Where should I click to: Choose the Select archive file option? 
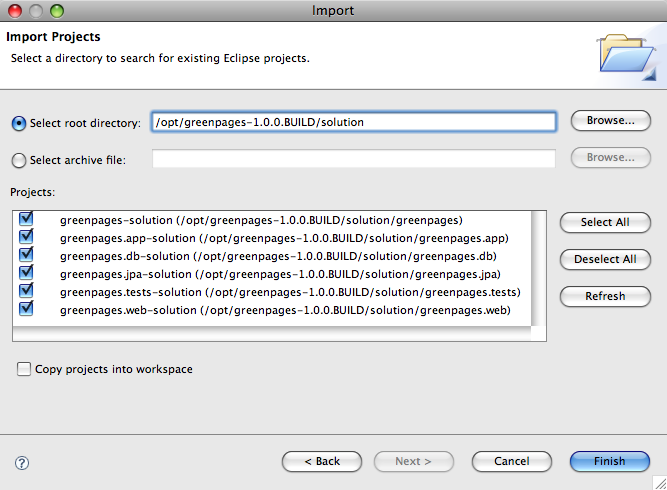18,159
